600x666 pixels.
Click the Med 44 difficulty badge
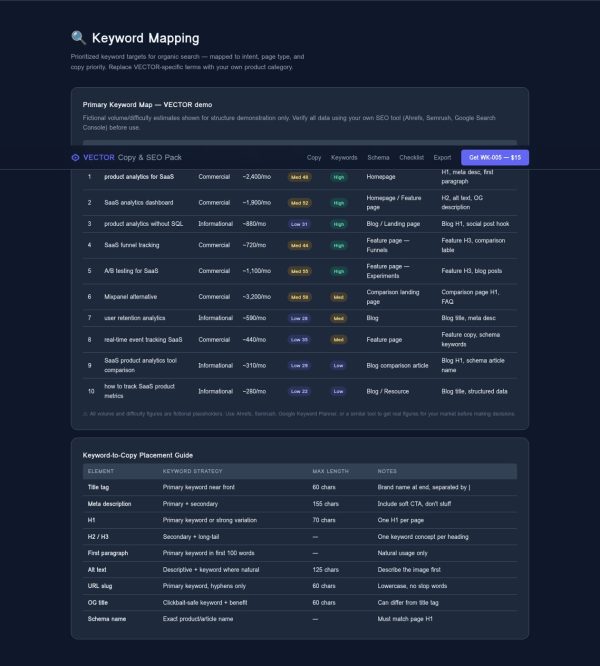(299, 246)
